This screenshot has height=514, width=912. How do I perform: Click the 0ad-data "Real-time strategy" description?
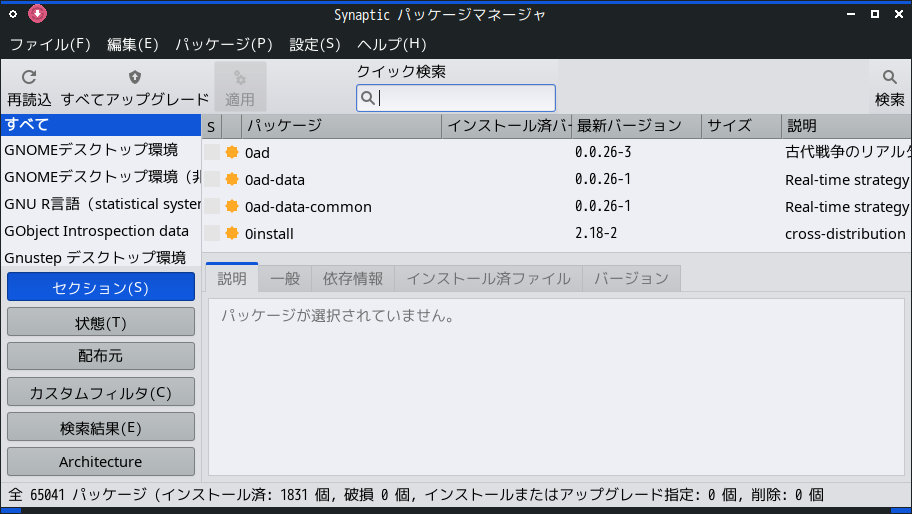coord(847,180)
